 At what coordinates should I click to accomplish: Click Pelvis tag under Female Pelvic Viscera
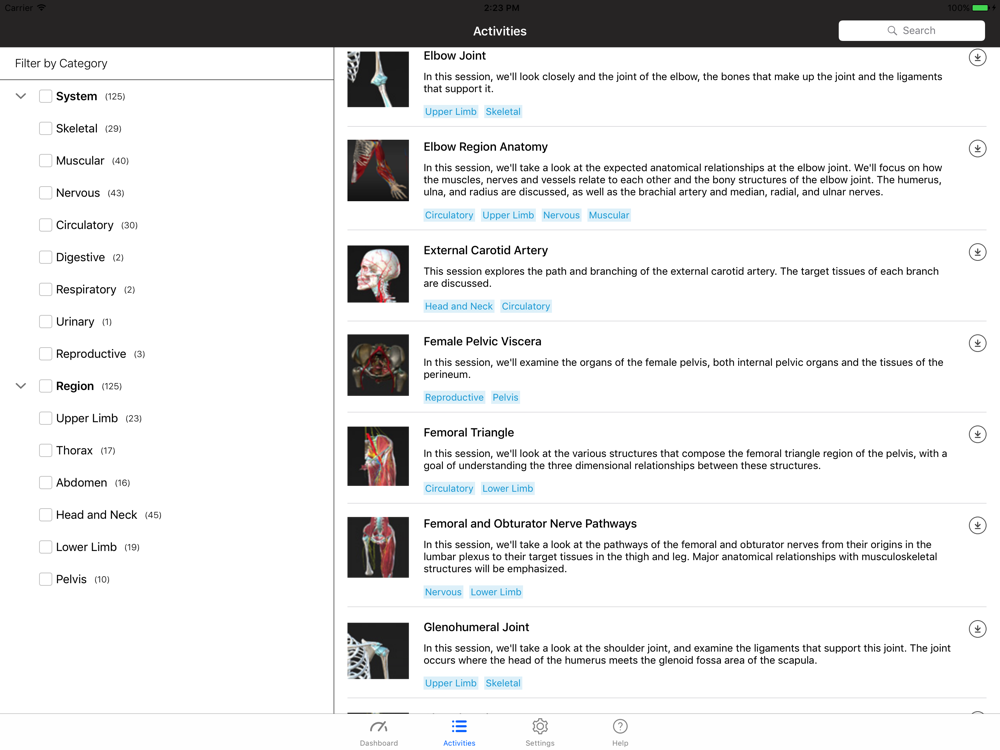pos(505,397)
